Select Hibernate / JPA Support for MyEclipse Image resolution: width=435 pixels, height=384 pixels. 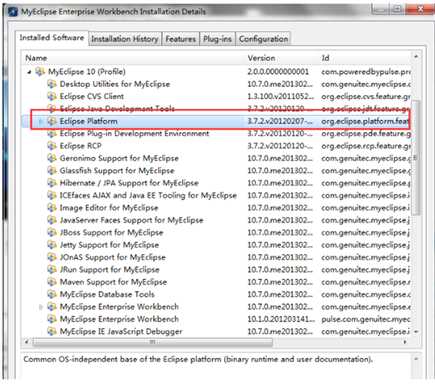point(217,183)
